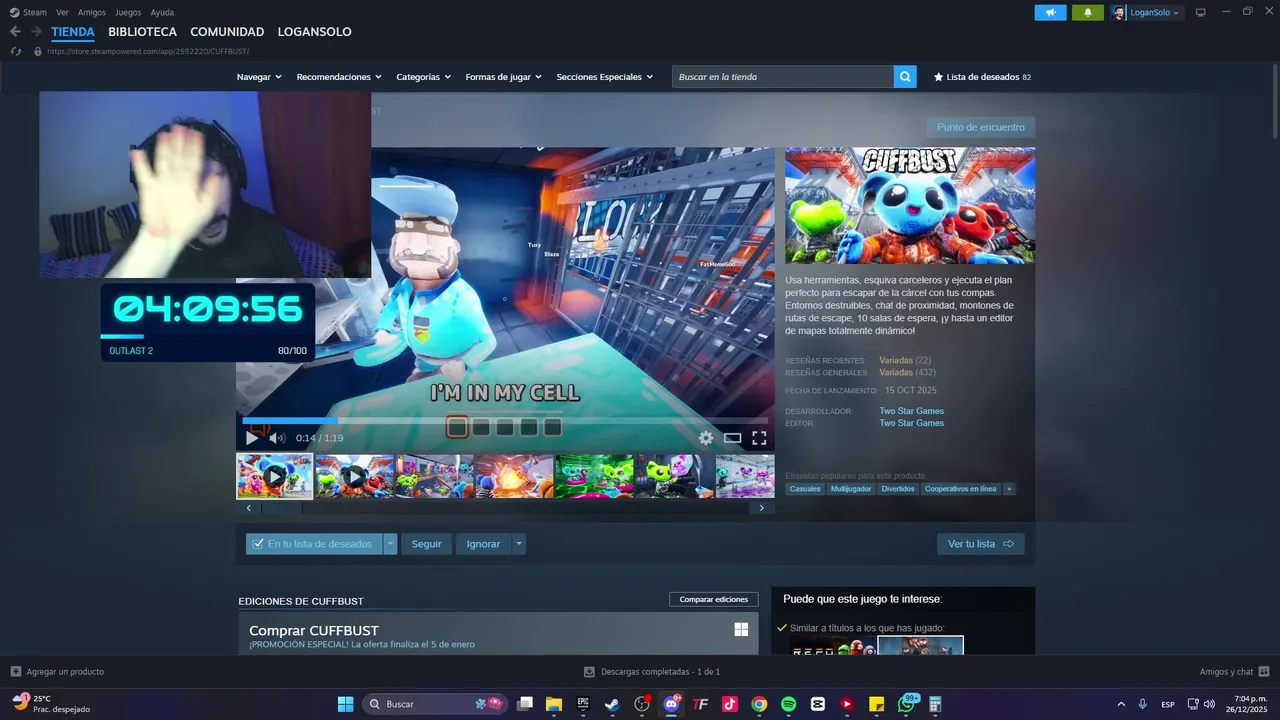This screenshot has width=1280, height=720.
Task: Open Google Chrome from taskbar
Action: pyautogui.click(x=759, y=704)
